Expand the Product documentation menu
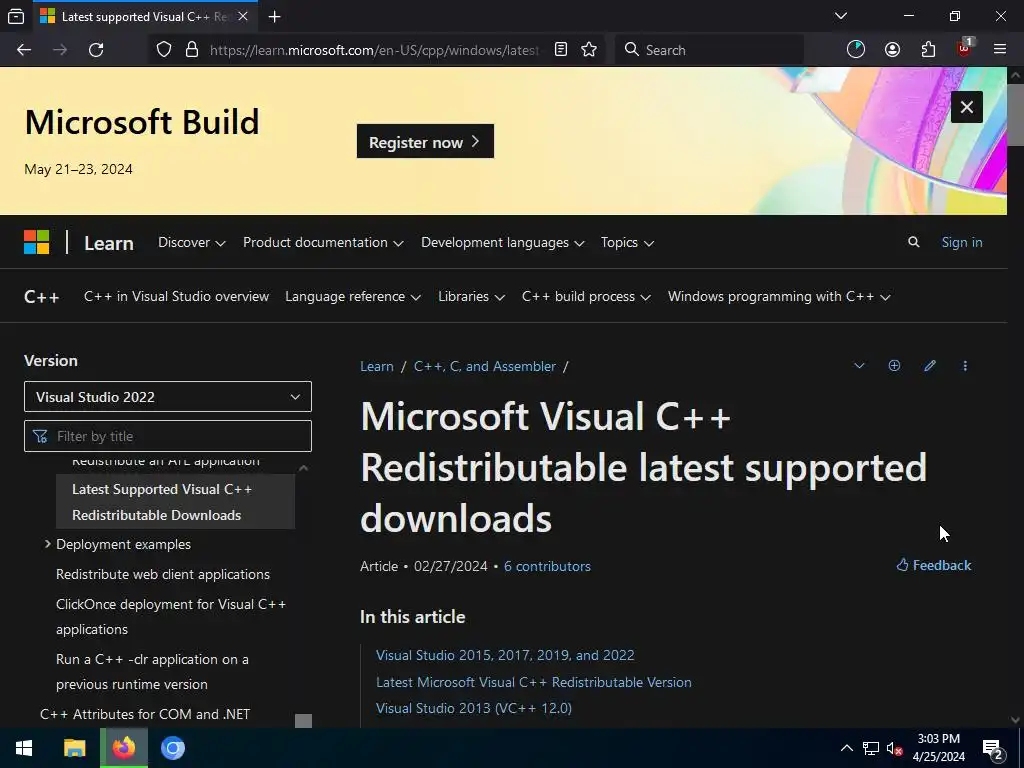Viewport: 1024px width, 768px height. (323, 242)
